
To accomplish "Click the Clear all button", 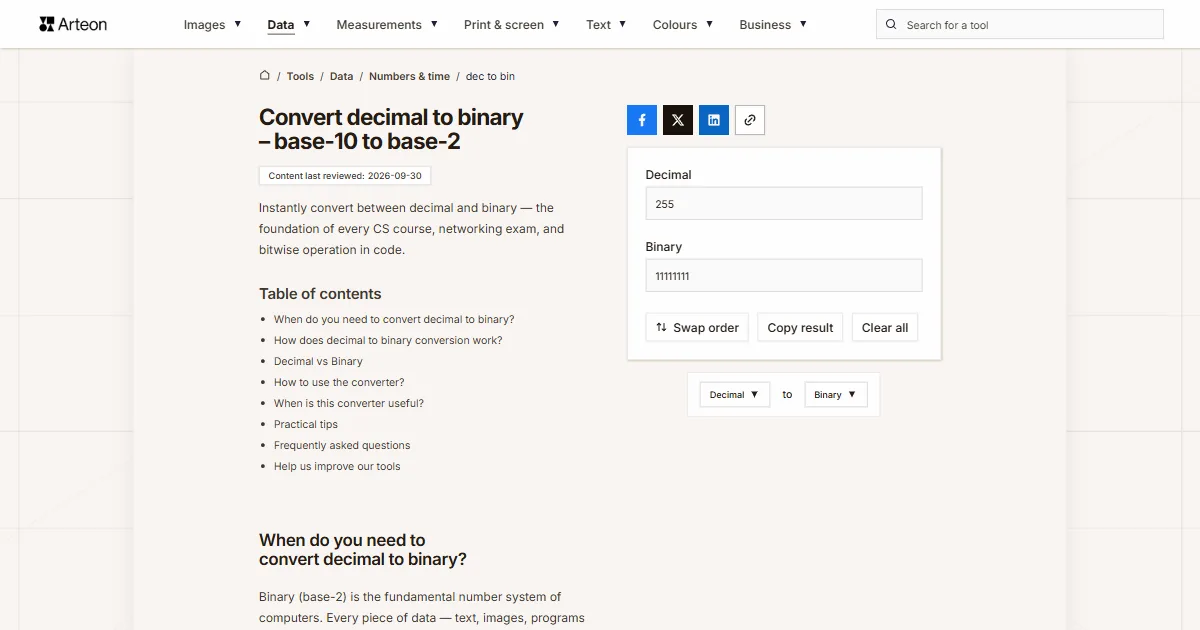I will [x=885, y=328].
